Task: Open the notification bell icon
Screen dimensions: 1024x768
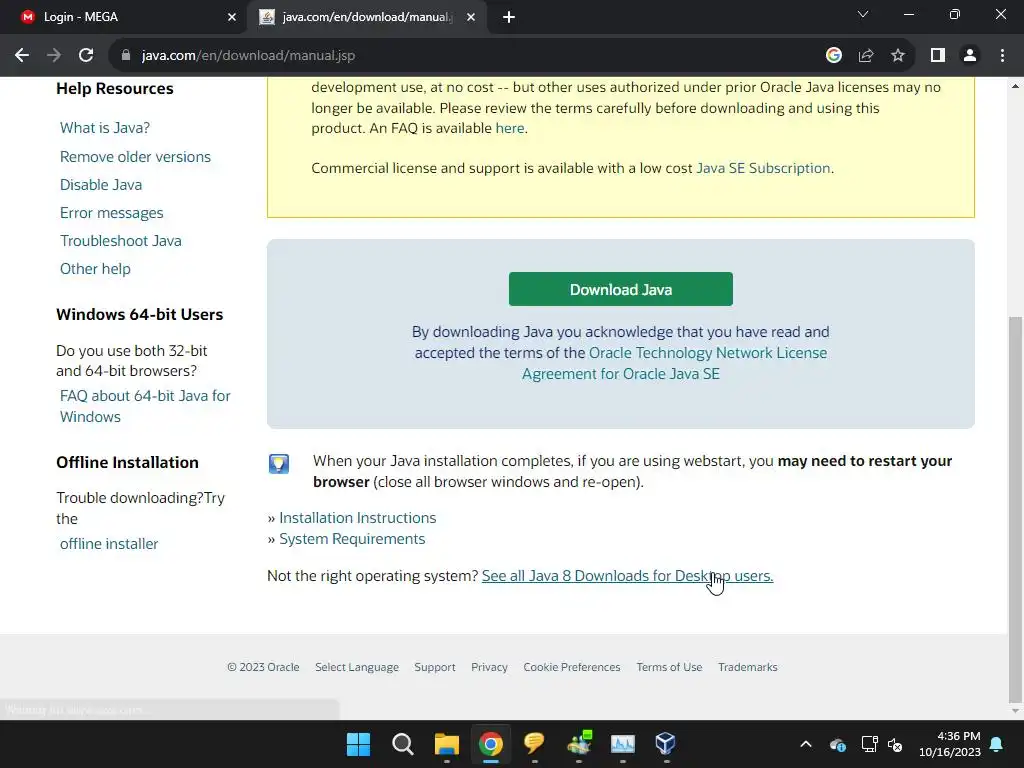Action: 997,744
